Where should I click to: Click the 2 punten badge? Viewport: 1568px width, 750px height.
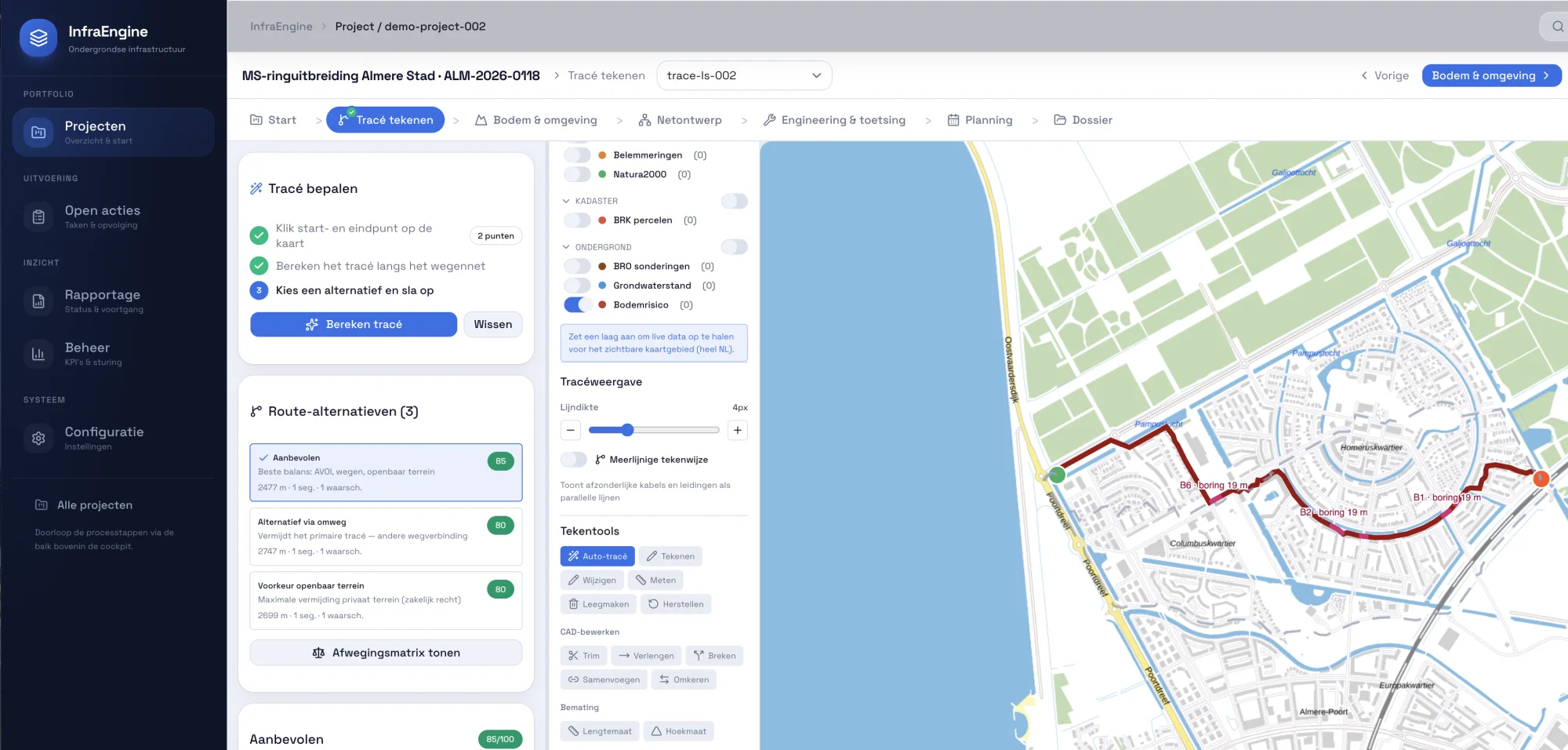(495, 236)
